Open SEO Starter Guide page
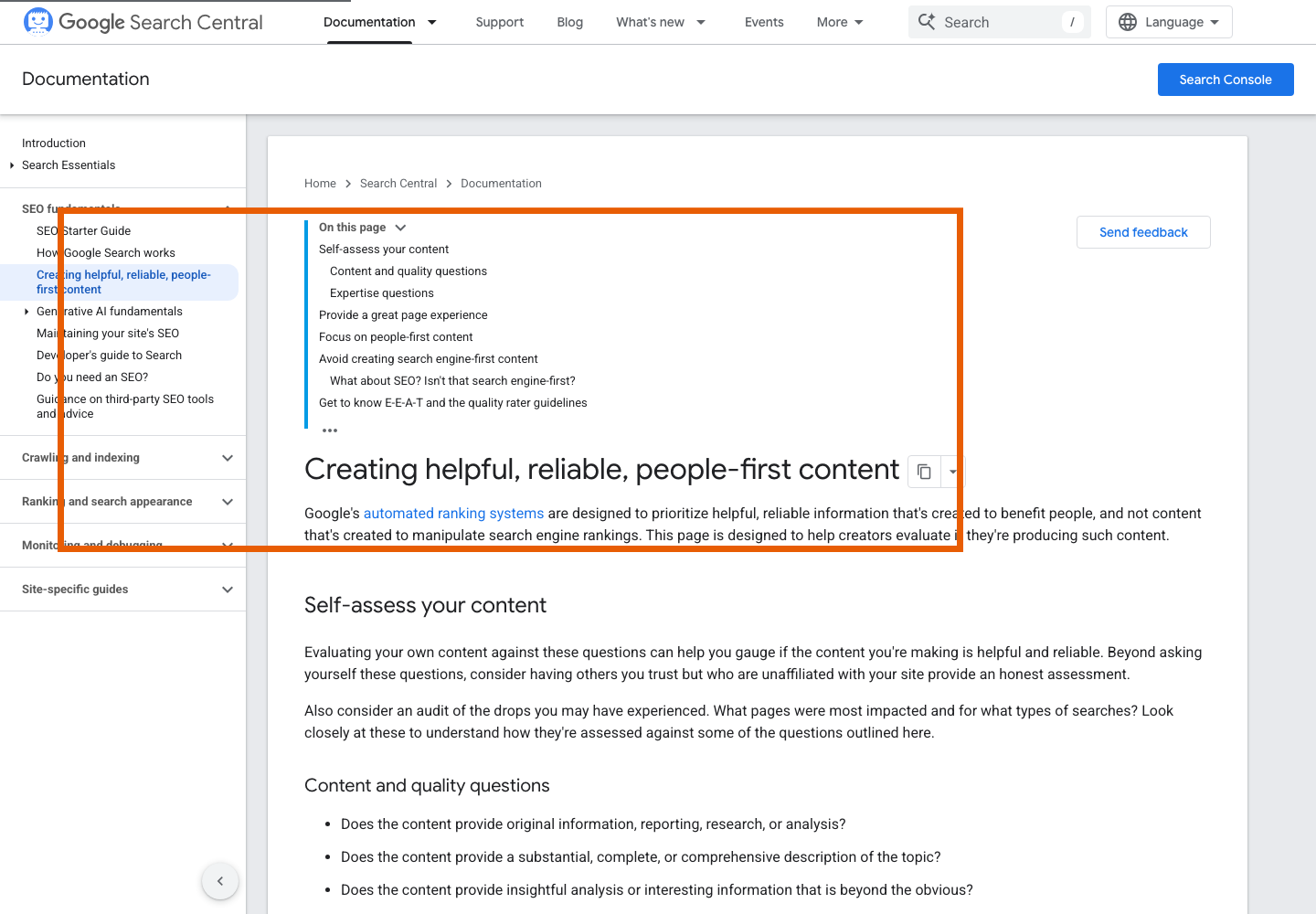Image resolution: width=1316 pixels, height=914 pixels. [x=84, y=231]
